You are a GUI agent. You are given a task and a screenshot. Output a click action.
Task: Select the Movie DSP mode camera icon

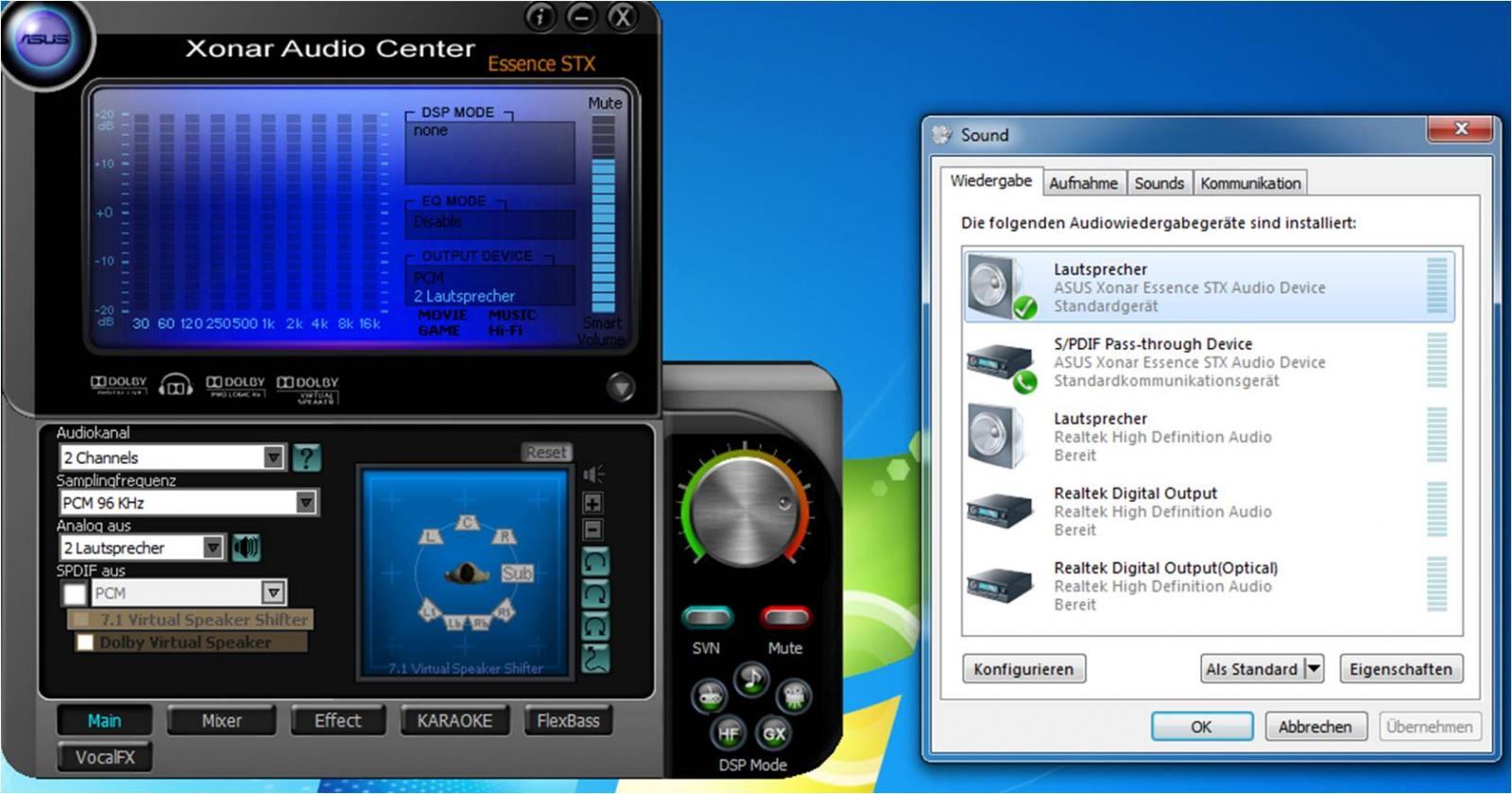coord(794,698)
